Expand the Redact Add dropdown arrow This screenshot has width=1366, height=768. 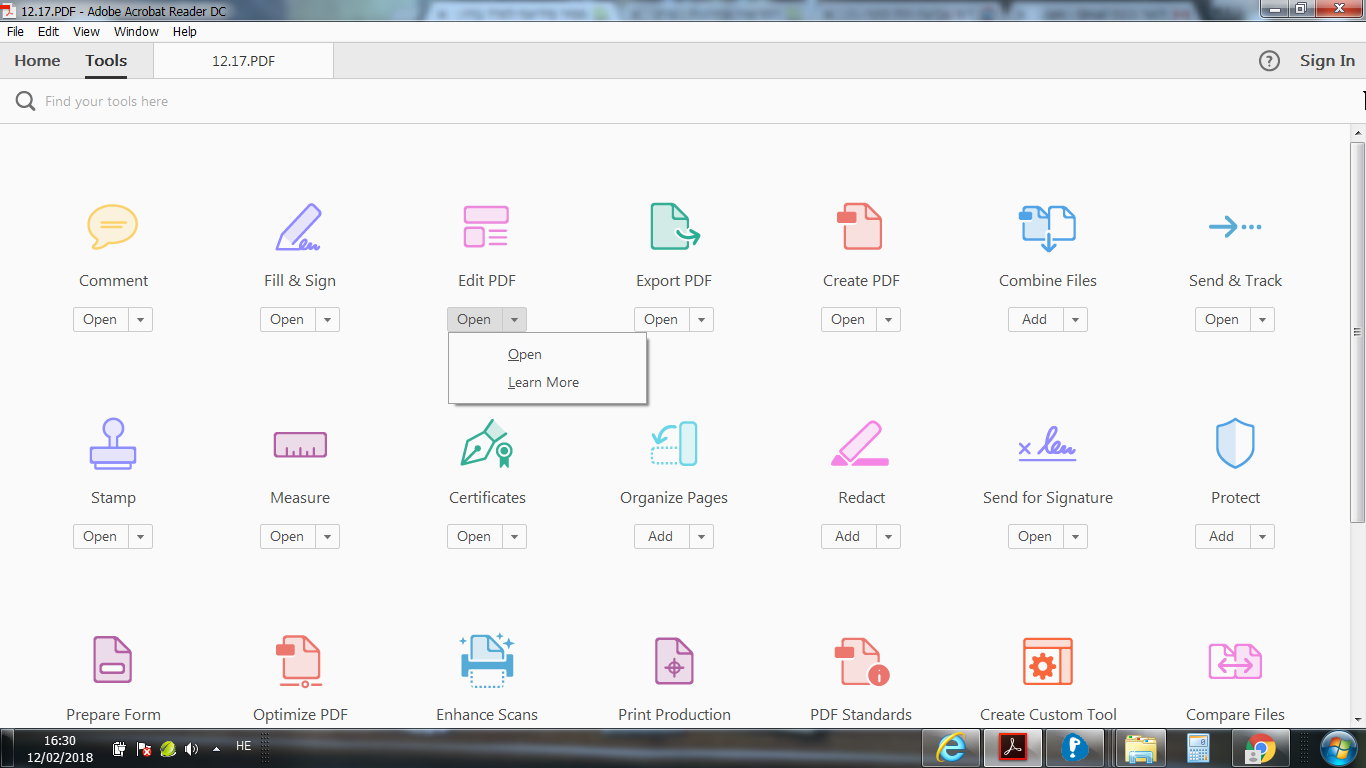point(888,537)
